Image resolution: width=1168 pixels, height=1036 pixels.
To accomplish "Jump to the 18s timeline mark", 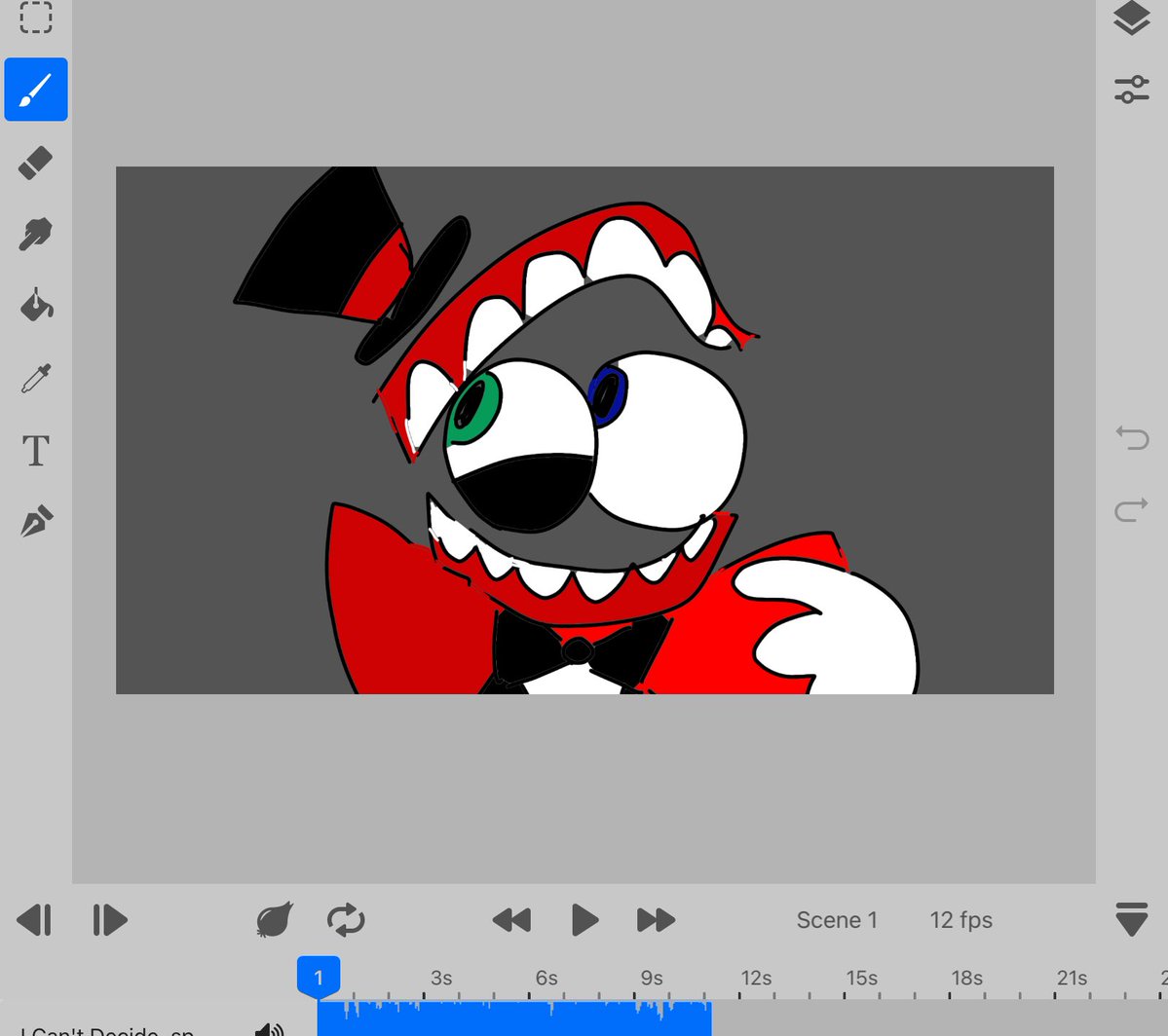I will pos(967,978).
